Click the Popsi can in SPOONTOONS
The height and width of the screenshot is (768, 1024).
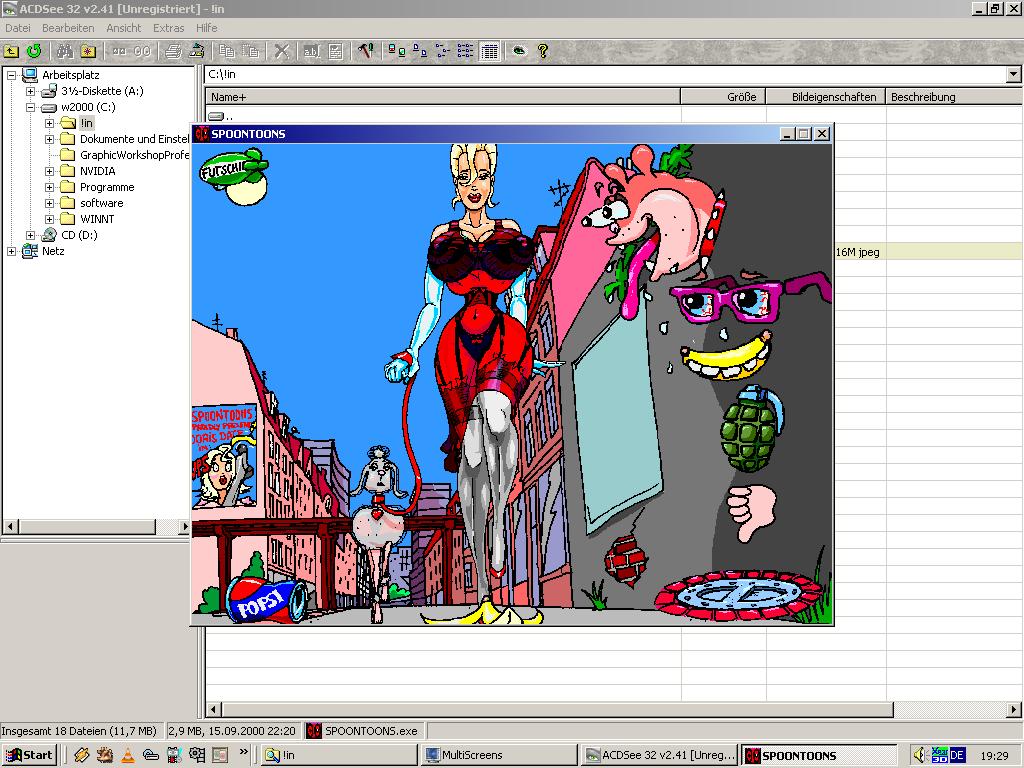[x=267, y=600]
